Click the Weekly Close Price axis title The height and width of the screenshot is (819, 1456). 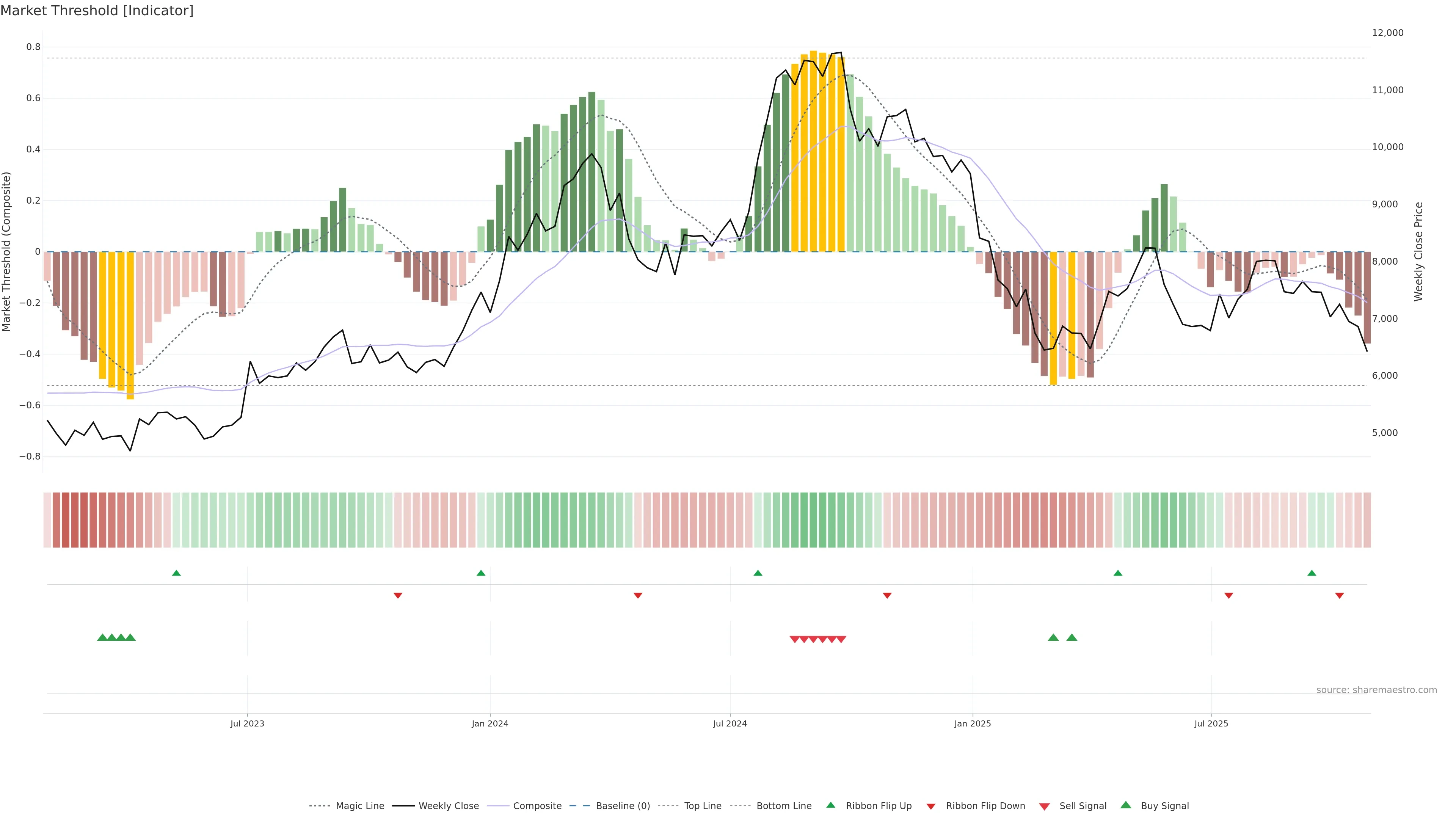pyautogui.click(x=1419, y=251)
